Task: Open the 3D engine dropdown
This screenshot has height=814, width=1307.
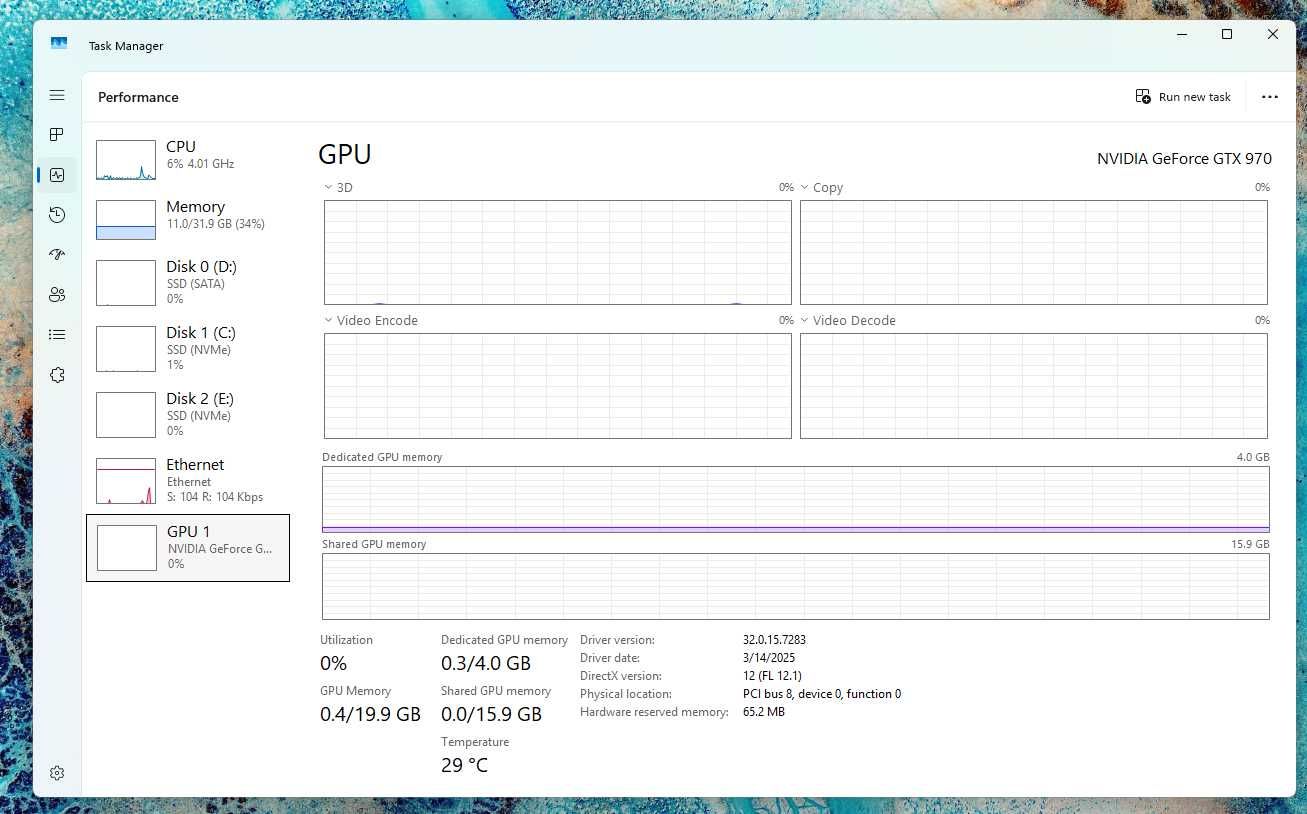Action: pyautogui.click(x=338, y=187)
